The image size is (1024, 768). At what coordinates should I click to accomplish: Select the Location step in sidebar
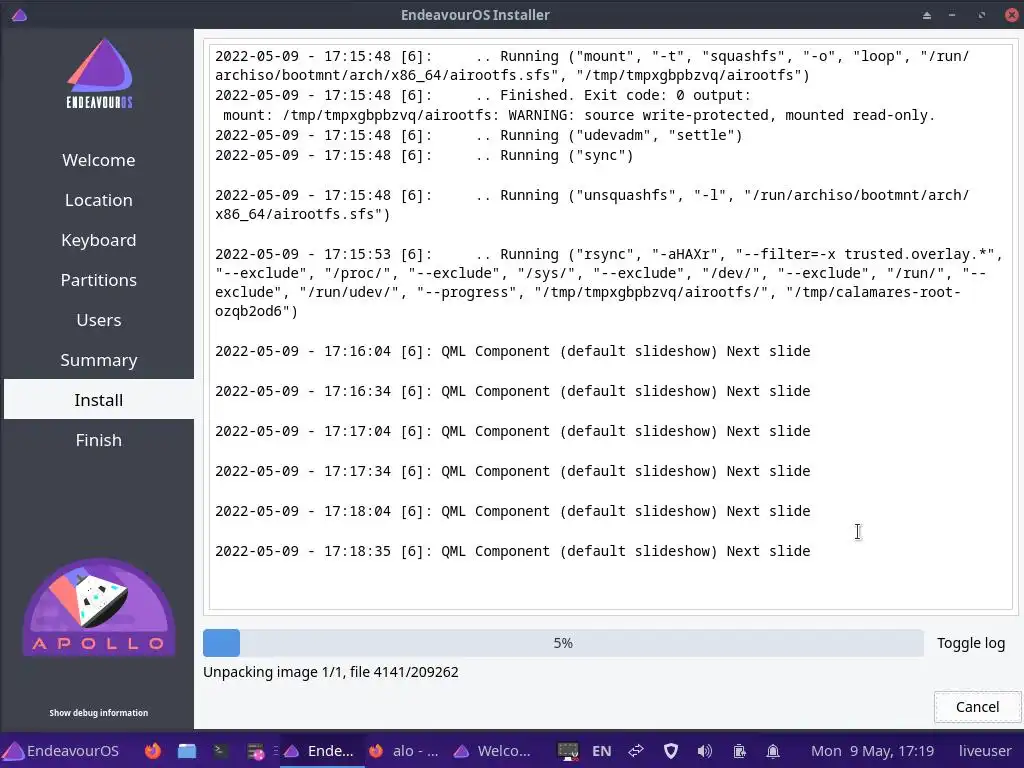pos(99,200)
